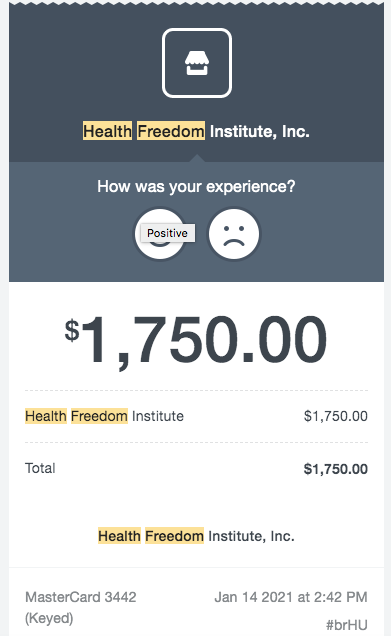Screen dimensions: 391x636
Task: Open Health Freedom Institute, Inc. header title
Action: [196, 131]
